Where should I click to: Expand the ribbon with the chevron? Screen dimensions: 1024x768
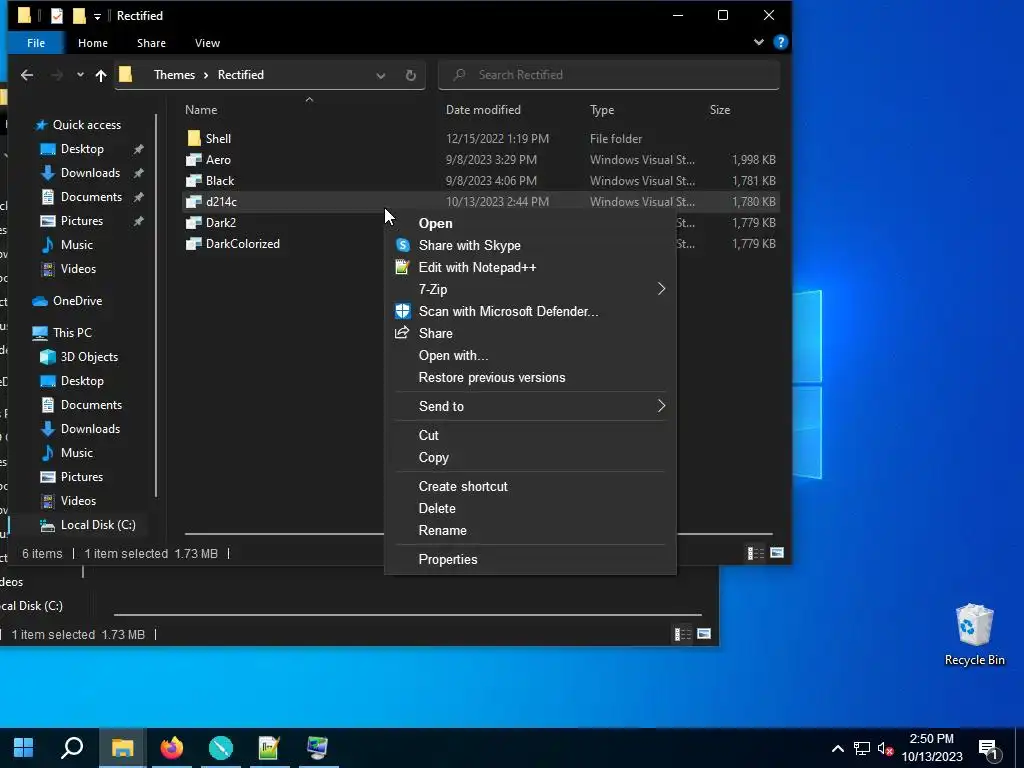(759, 42)
